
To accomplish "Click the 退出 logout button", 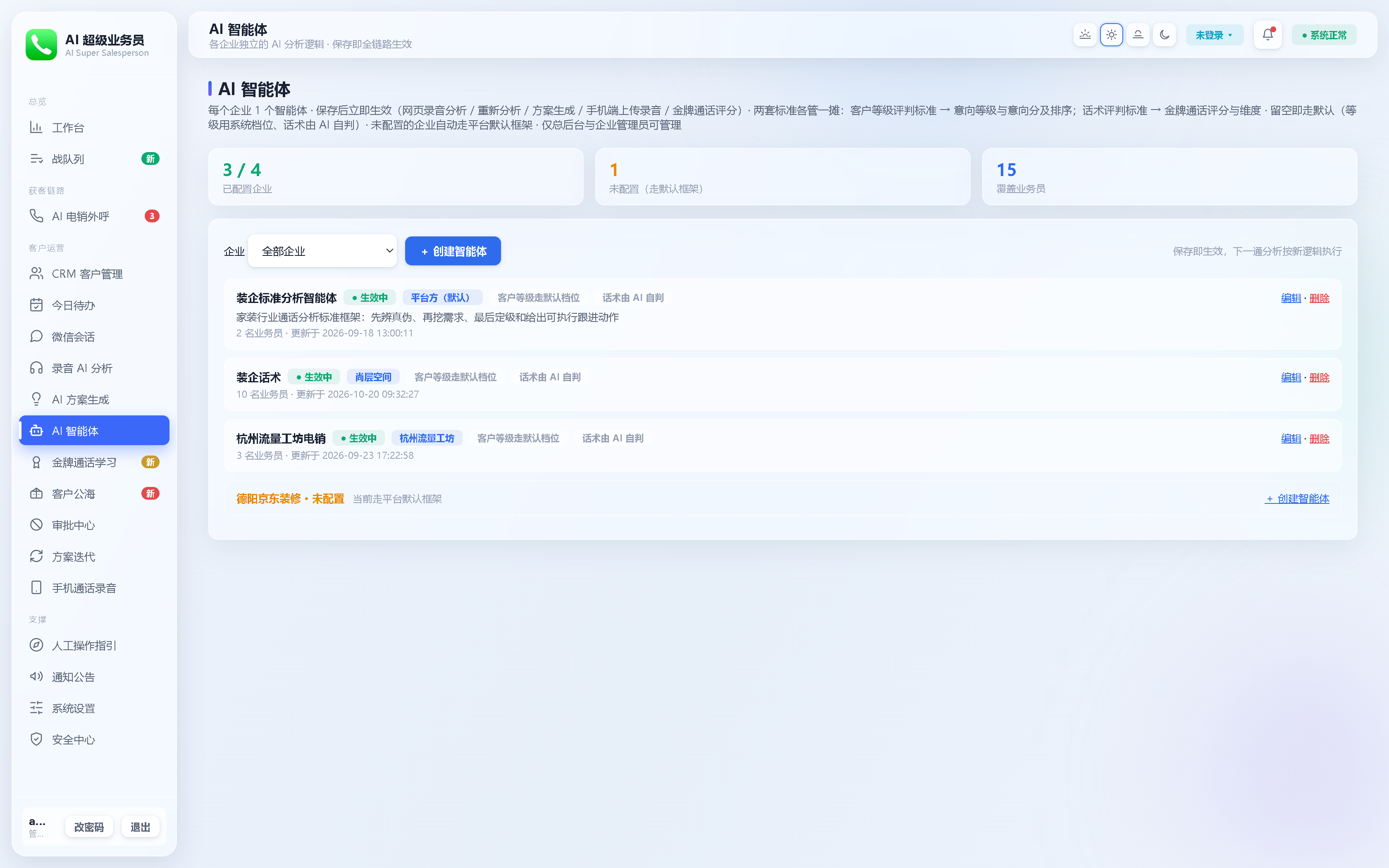I will click(140, 827).
